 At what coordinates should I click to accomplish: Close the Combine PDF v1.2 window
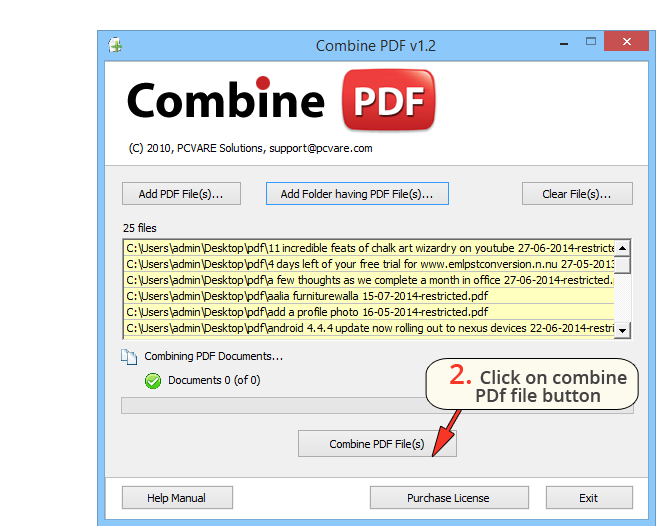pyautogui.click(x=626, y=41)
